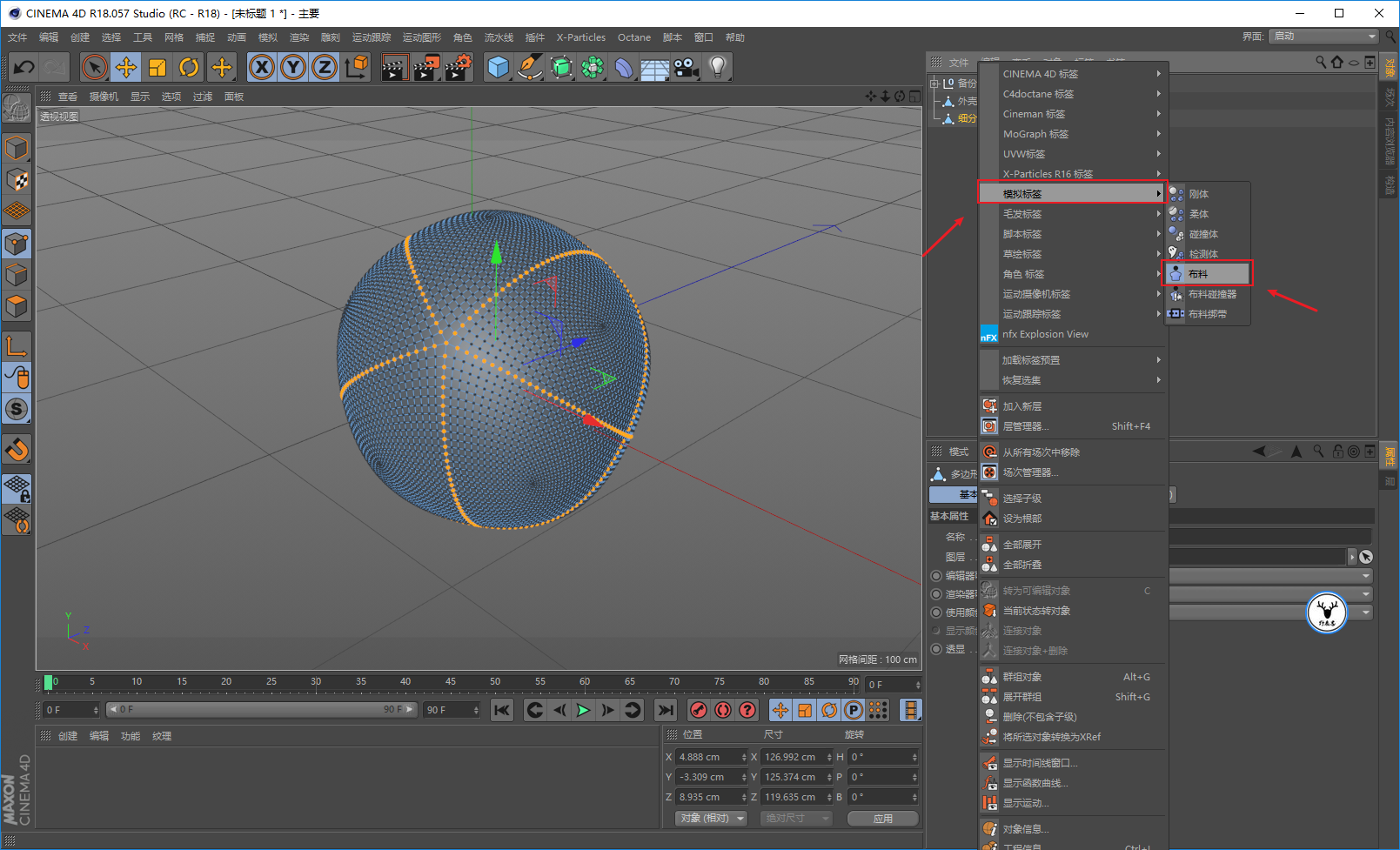Click 应用 apply button
1400x850 pixels.
(x=882, y=819)
